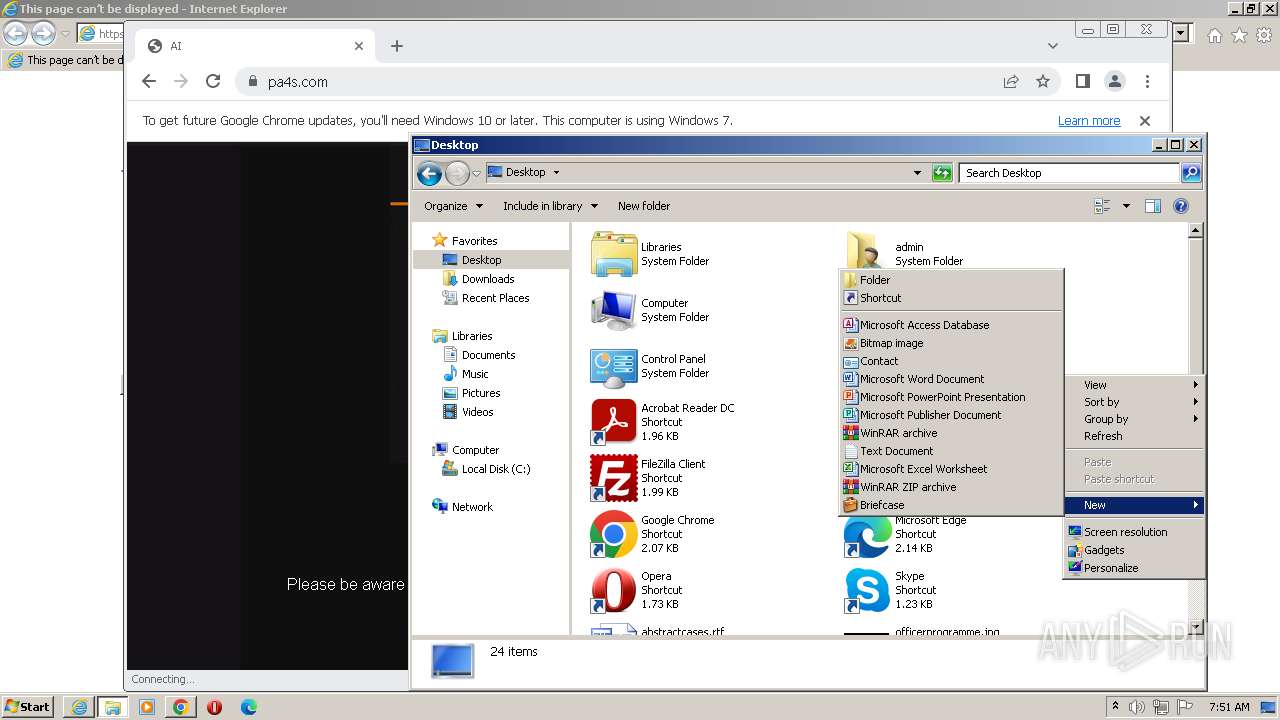Click the New folder button
The width and height of the screenshot is (1280, 720).
644,206
